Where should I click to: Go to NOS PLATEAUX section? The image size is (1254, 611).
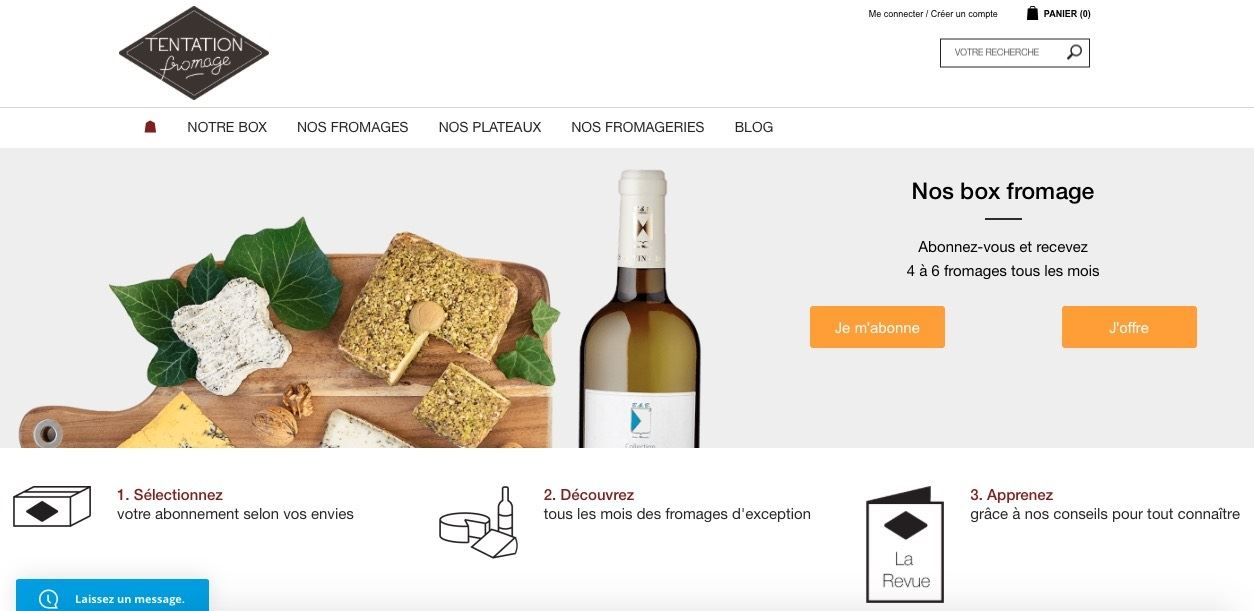pos(490,127)
